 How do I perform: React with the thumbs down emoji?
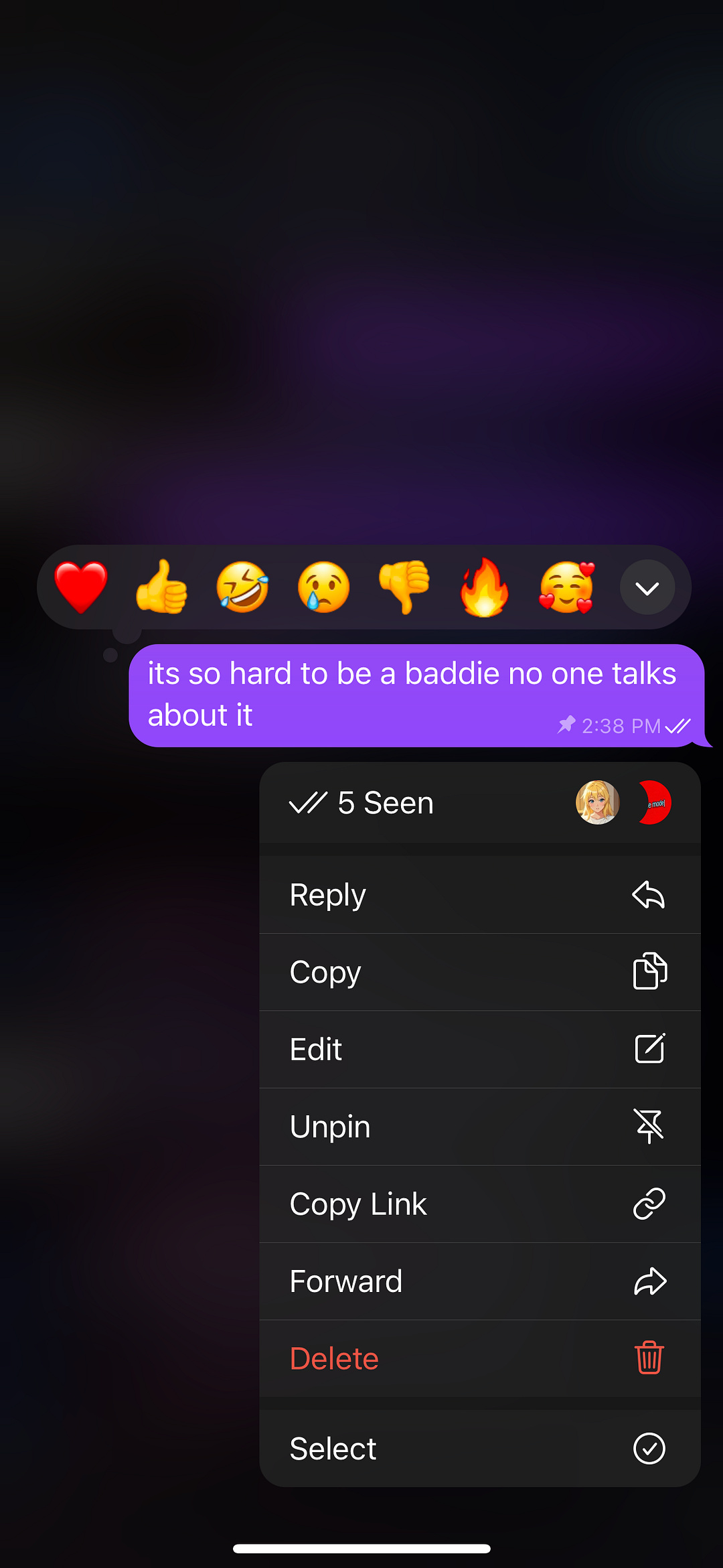404,587
